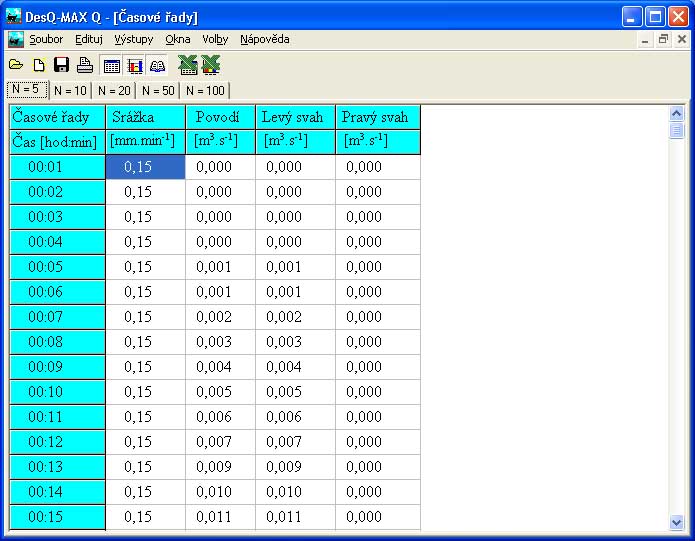Switch to the N = 10 tab
Screen dimensions: 695x541
(70, 90)
